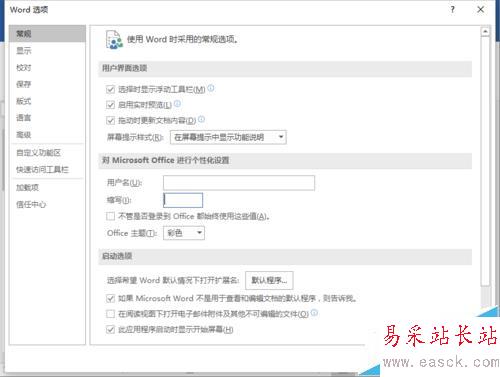The image size is (500, 377).
Task: Click the vertical scrollbar thumb
Action: [x=485, y=161]
